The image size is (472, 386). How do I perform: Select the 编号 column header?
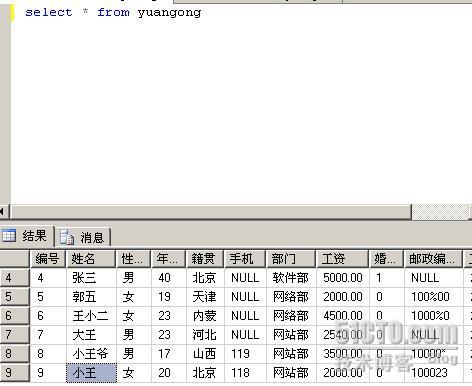click(48, 259)
